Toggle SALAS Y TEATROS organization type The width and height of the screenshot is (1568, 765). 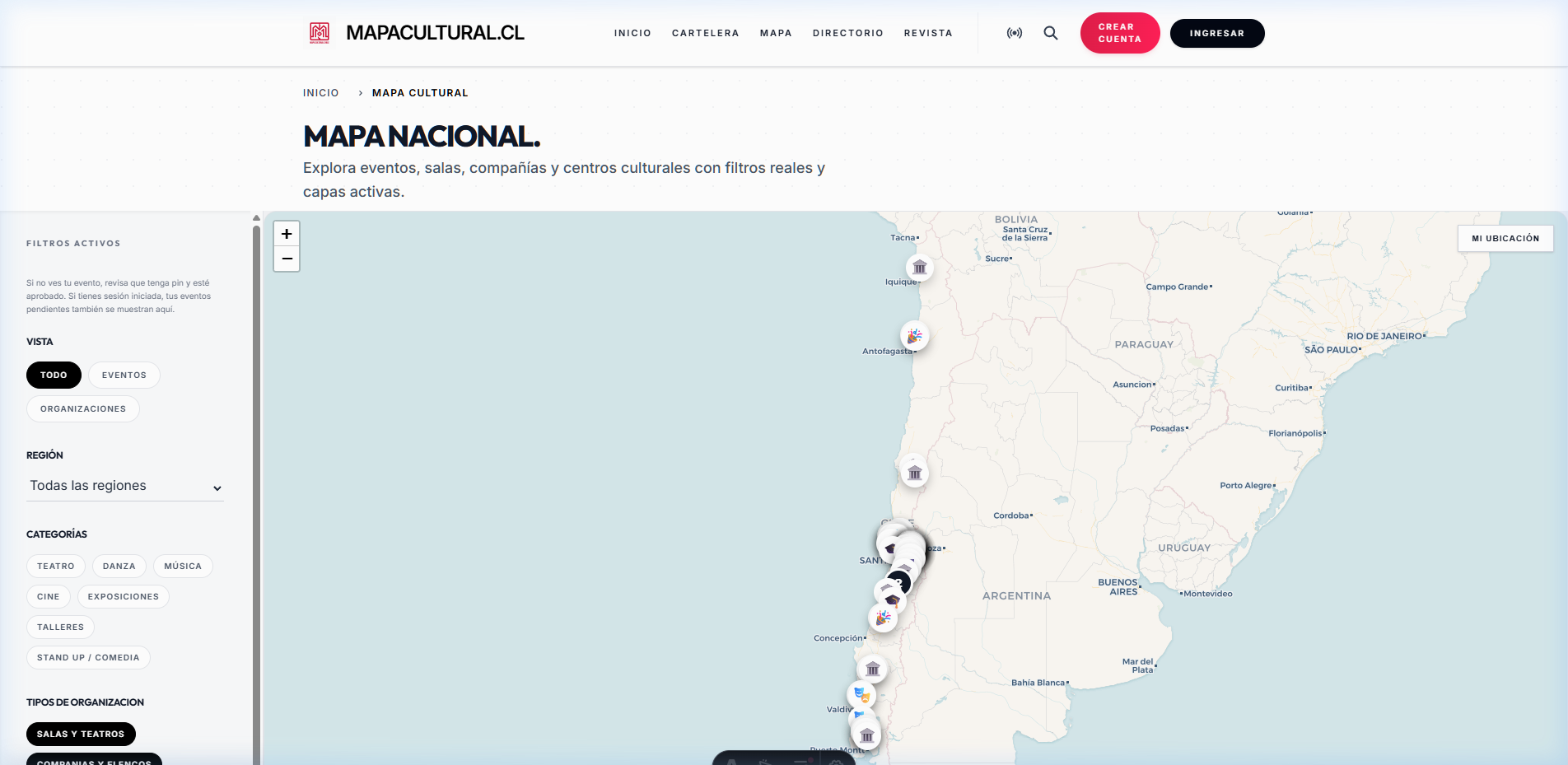pyautogui.click(x=81, y=734)
